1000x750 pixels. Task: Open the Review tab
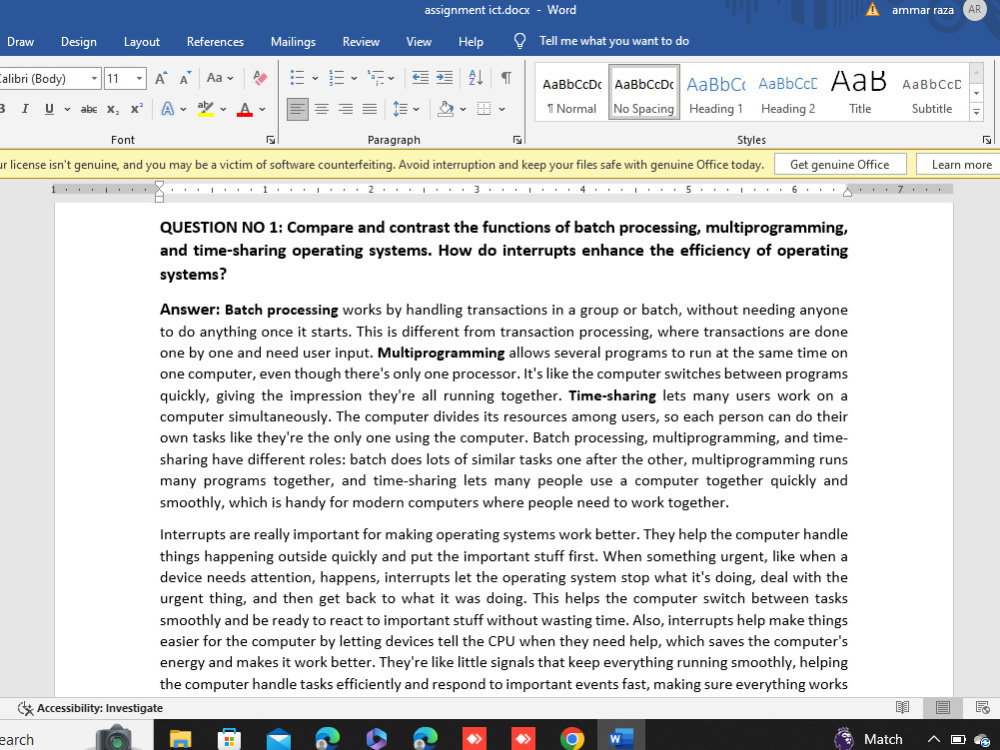(x=361, y=42)
